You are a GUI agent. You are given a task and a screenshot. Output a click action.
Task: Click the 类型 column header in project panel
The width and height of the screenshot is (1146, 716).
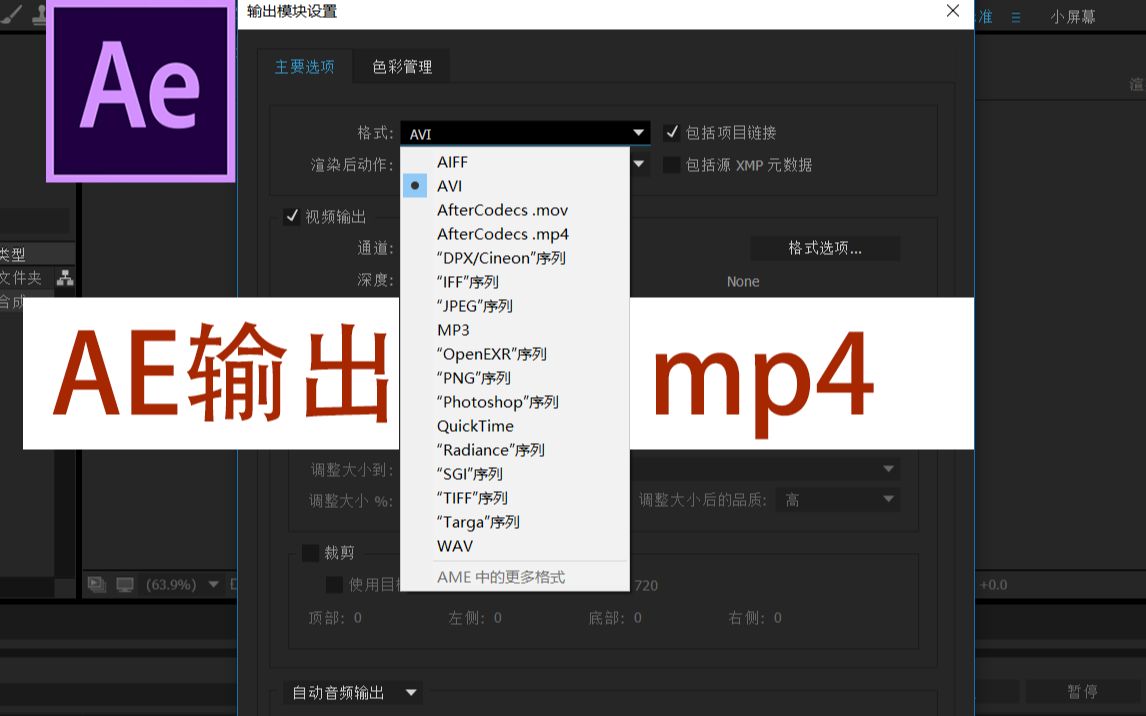point(13,255)
